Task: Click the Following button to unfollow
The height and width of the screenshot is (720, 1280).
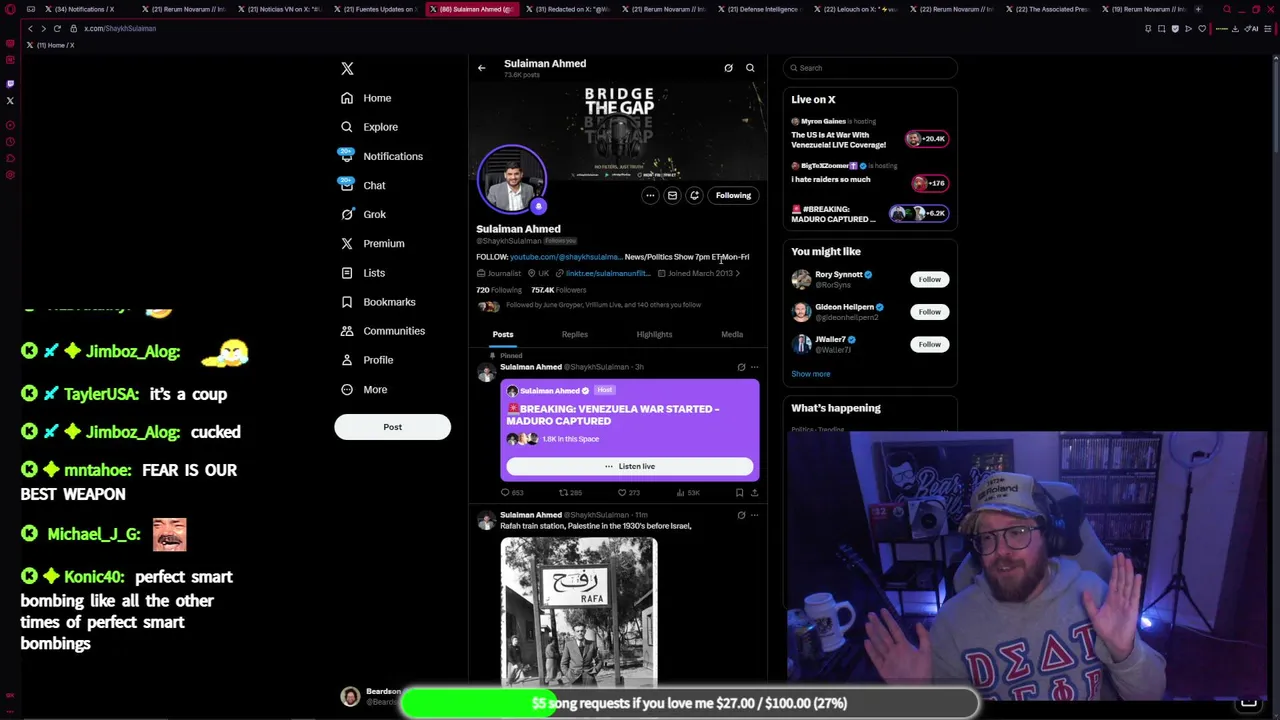Action: click(733, 195)
